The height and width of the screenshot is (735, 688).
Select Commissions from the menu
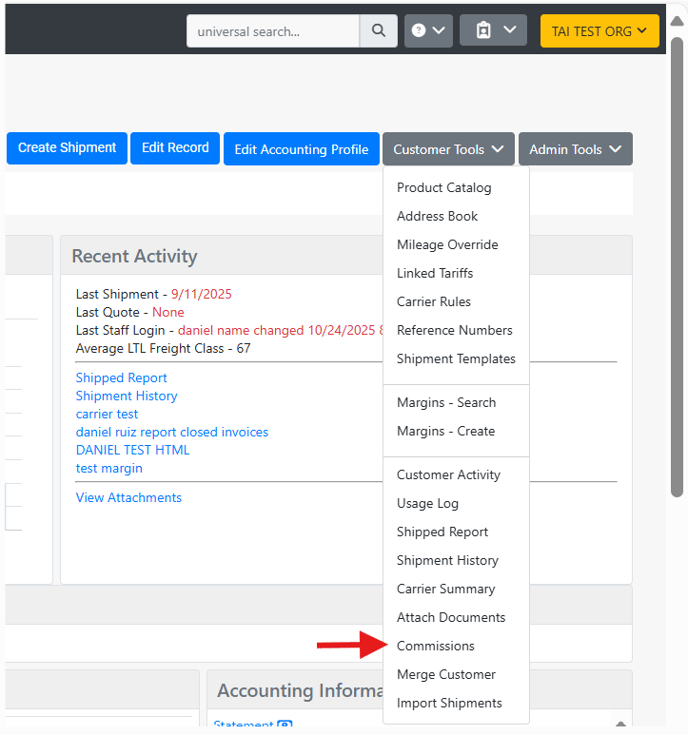tap(435, 646)
